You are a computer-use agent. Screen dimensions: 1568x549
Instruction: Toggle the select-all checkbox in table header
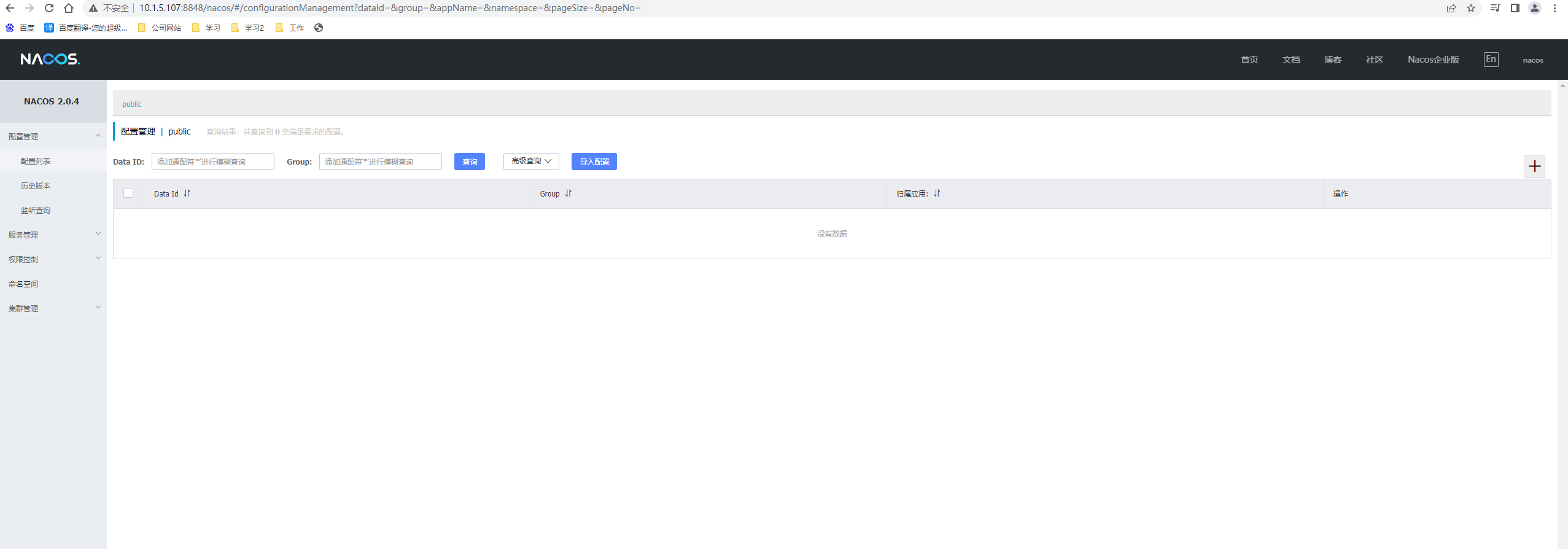[x=128, y=193]
